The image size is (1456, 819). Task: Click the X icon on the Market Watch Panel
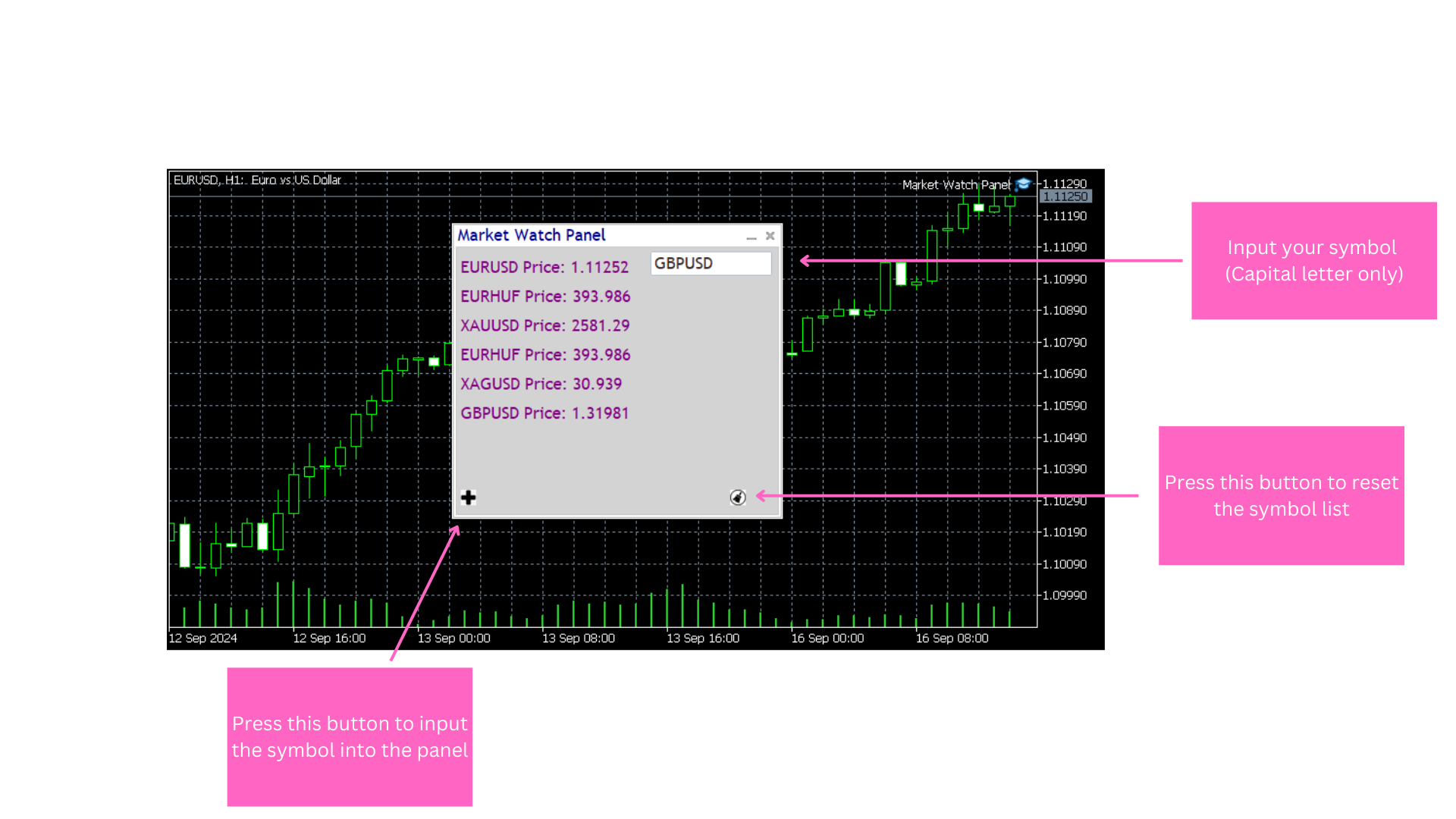(770, 236)
